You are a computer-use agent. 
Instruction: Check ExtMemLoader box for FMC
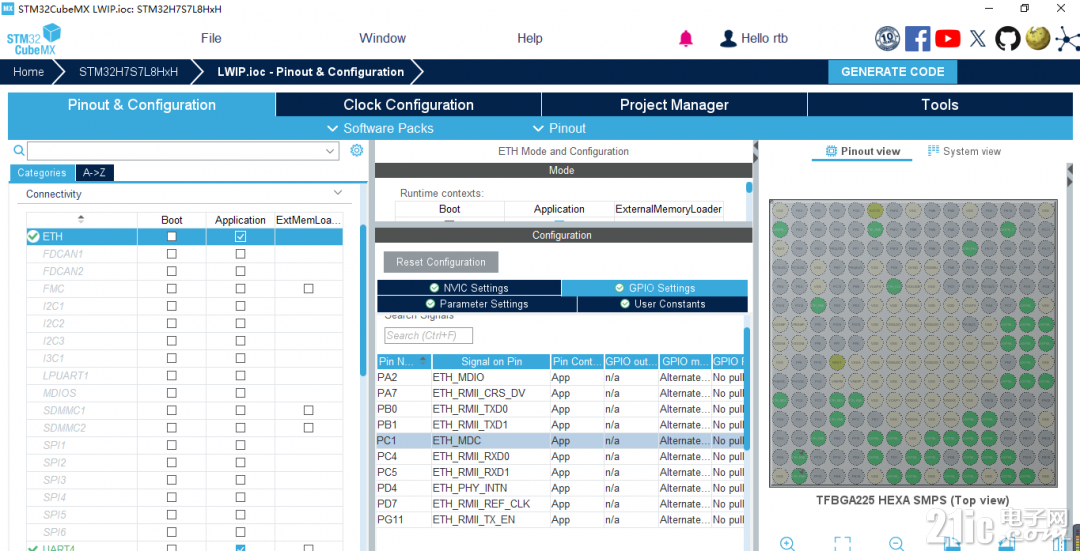click(309, 289)
